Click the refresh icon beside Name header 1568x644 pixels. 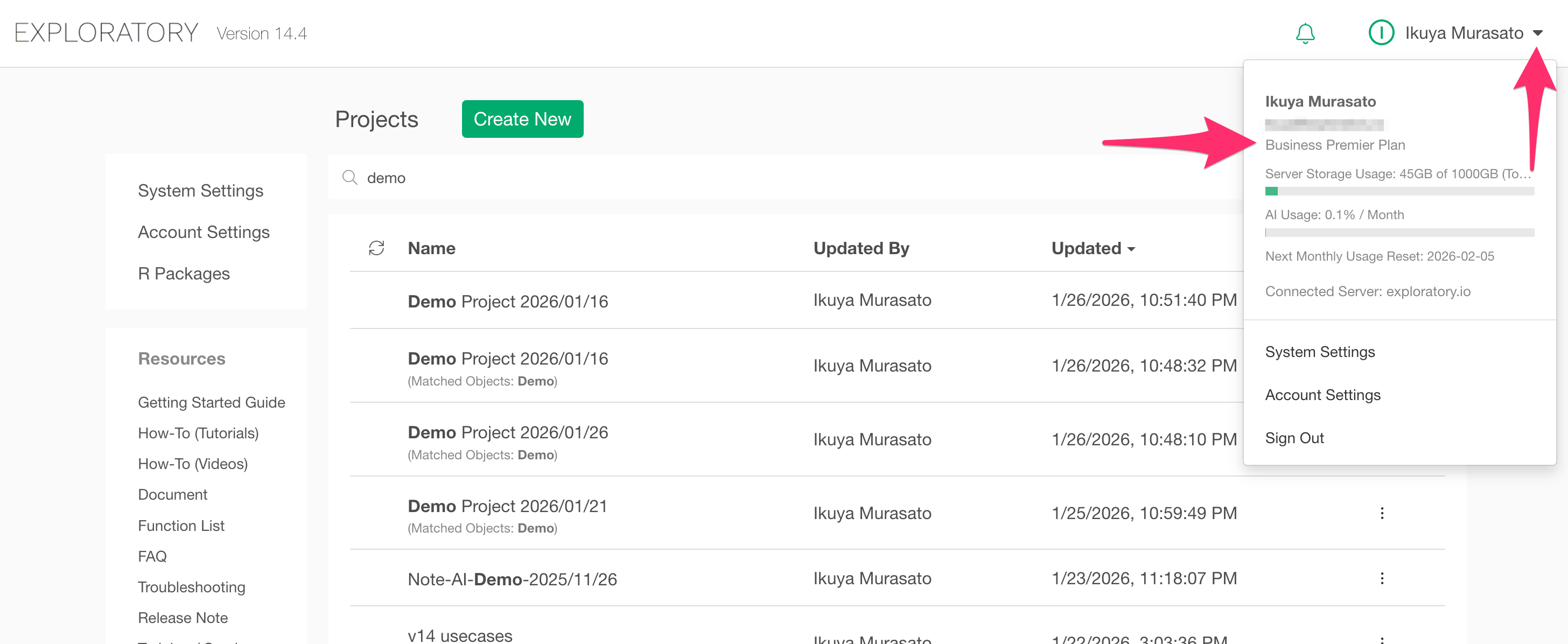point(376,248)
